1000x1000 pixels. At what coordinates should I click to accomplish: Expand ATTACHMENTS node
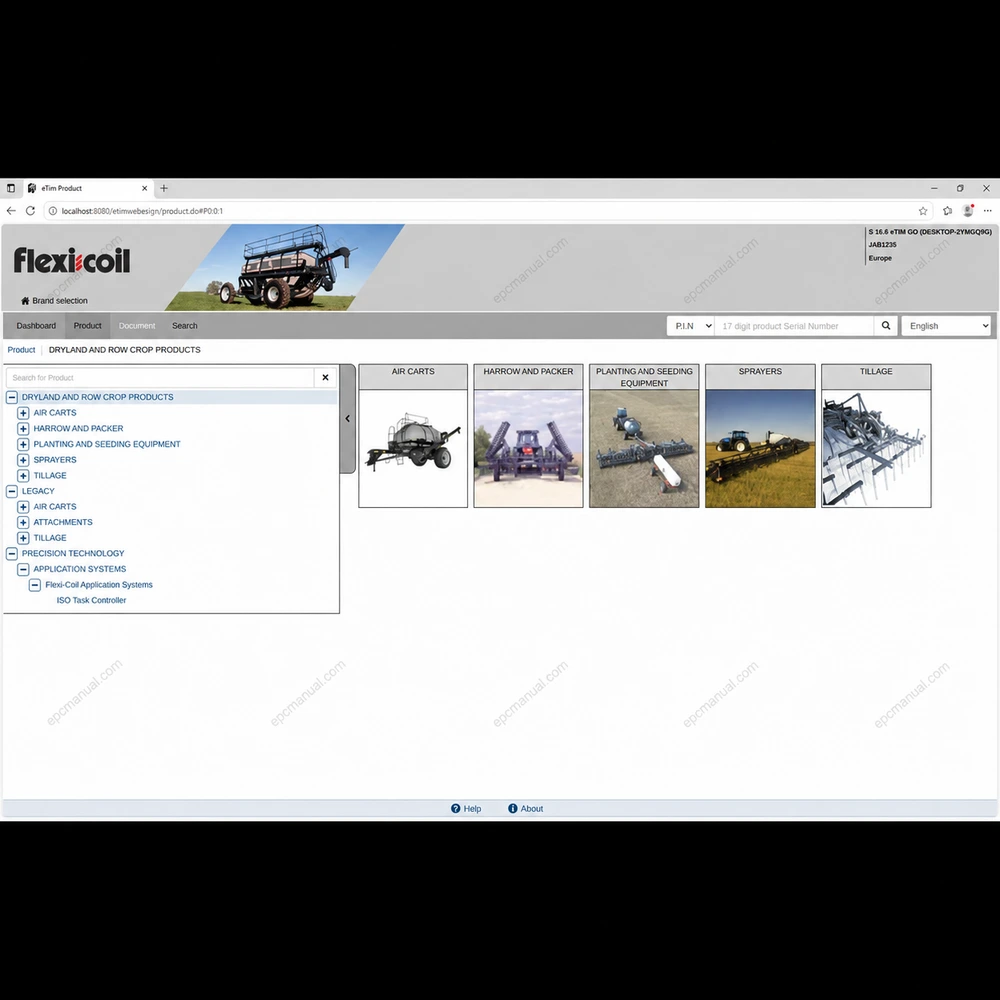pos(23,522)
